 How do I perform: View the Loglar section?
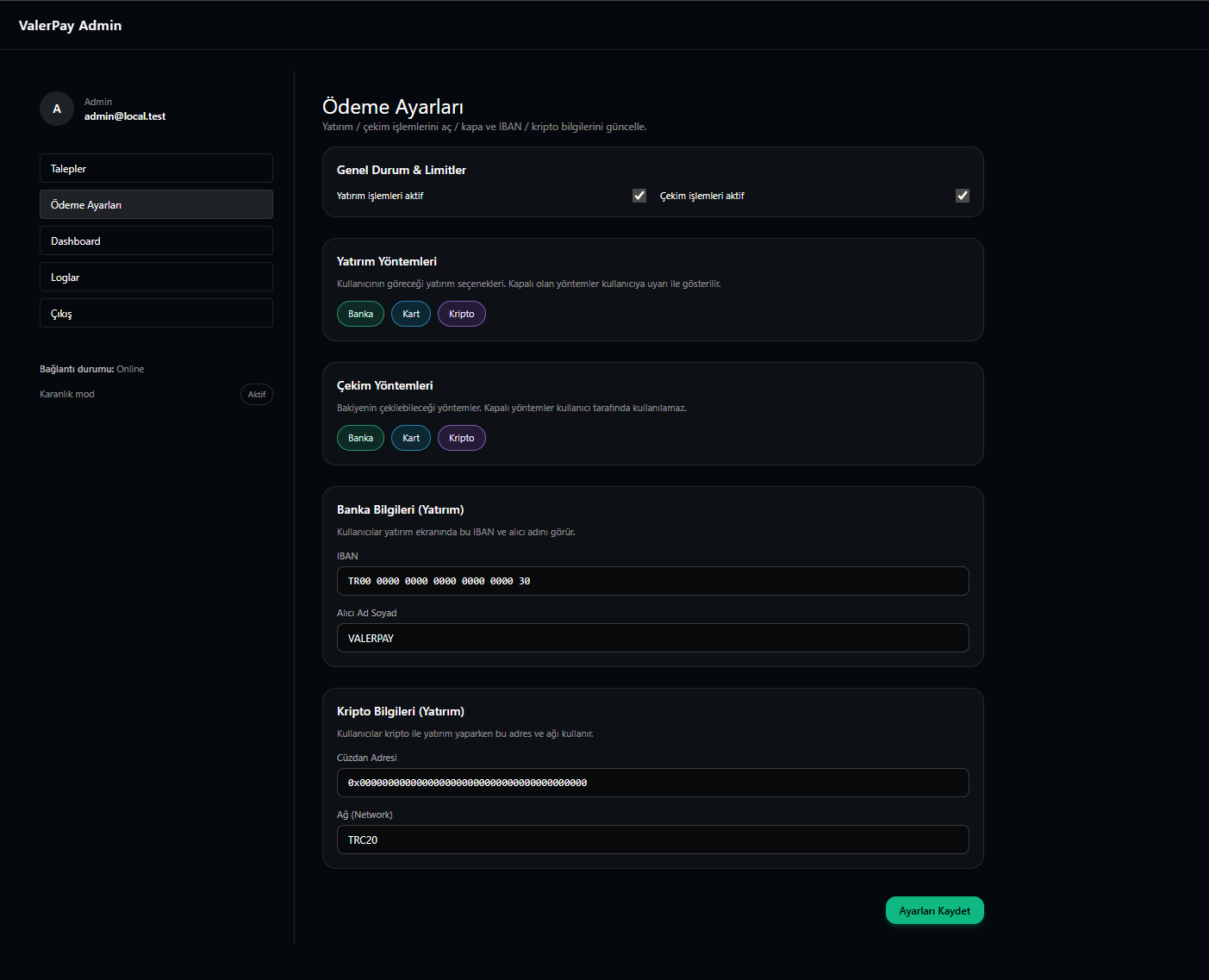tap(155, 277)
